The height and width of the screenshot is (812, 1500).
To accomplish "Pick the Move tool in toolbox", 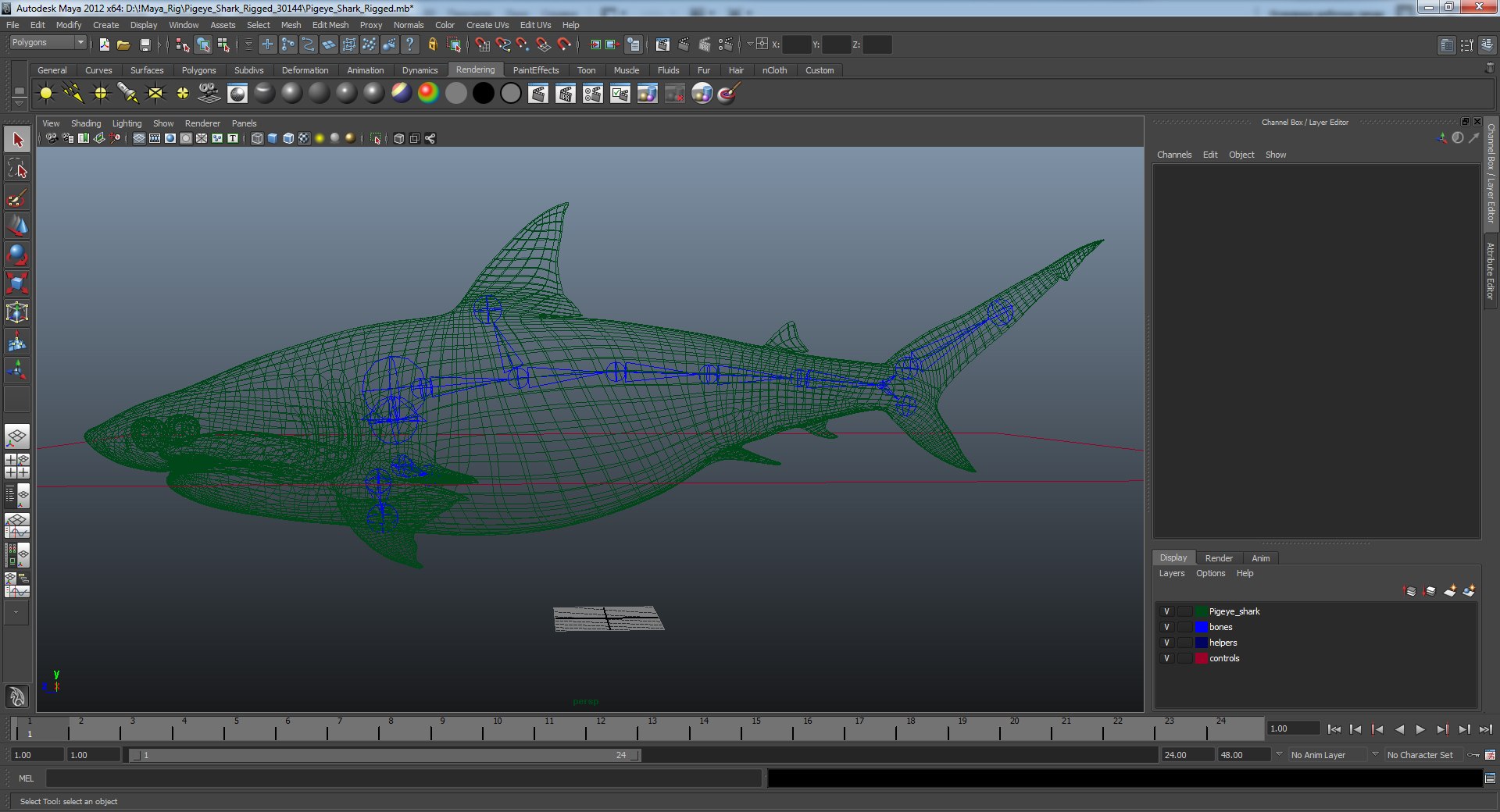I will tap(17, 226).
